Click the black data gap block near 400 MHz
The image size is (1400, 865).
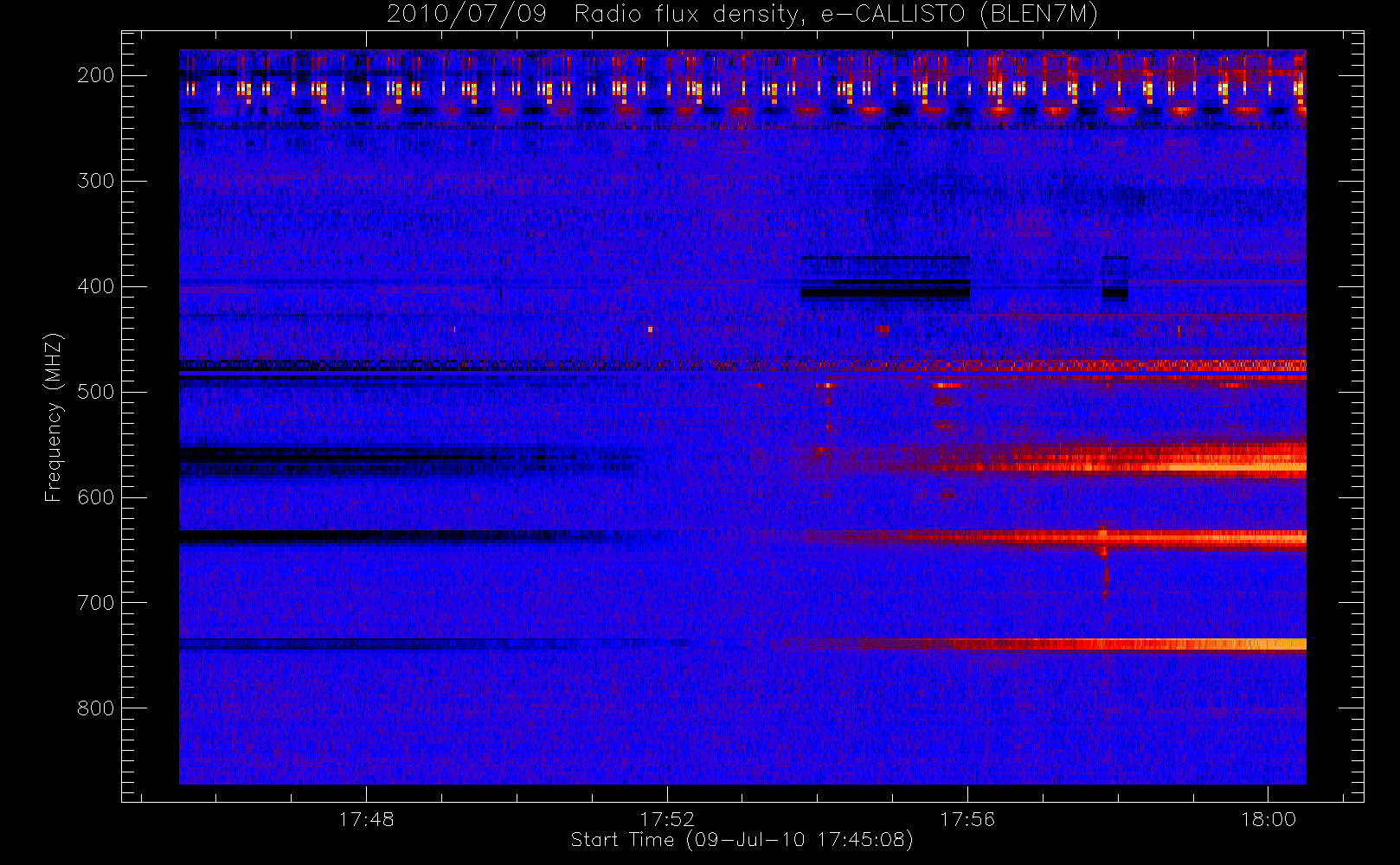tap(885, 292)
